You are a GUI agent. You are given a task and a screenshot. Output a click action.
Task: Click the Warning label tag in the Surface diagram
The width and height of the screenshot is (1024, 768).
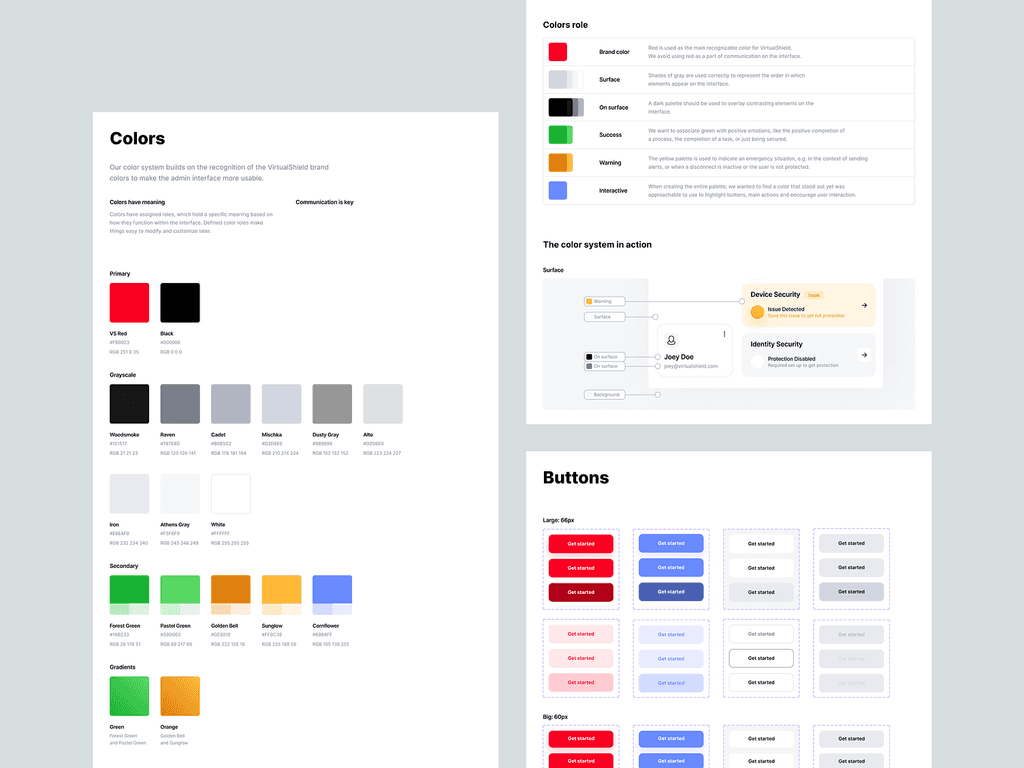(605, 300)
